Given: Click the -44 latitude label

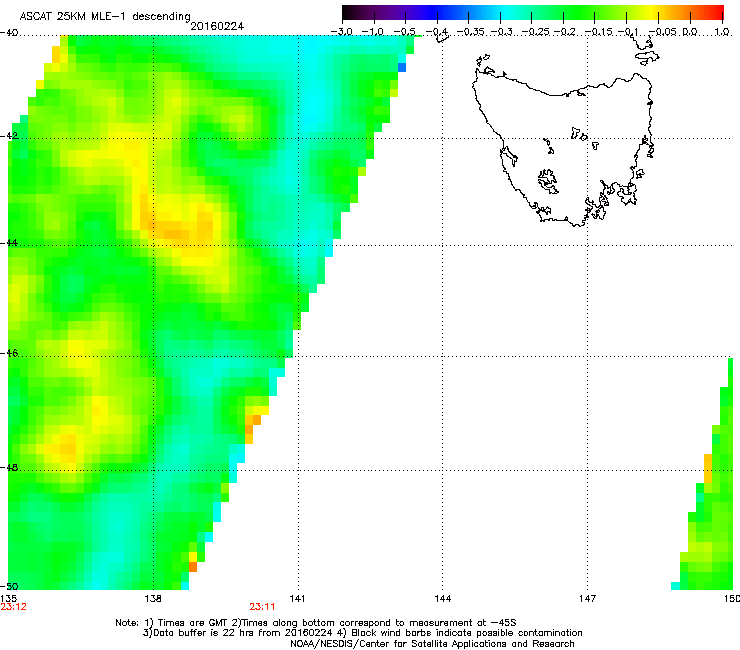Looking at the screenshot, I should coord(9,243).
